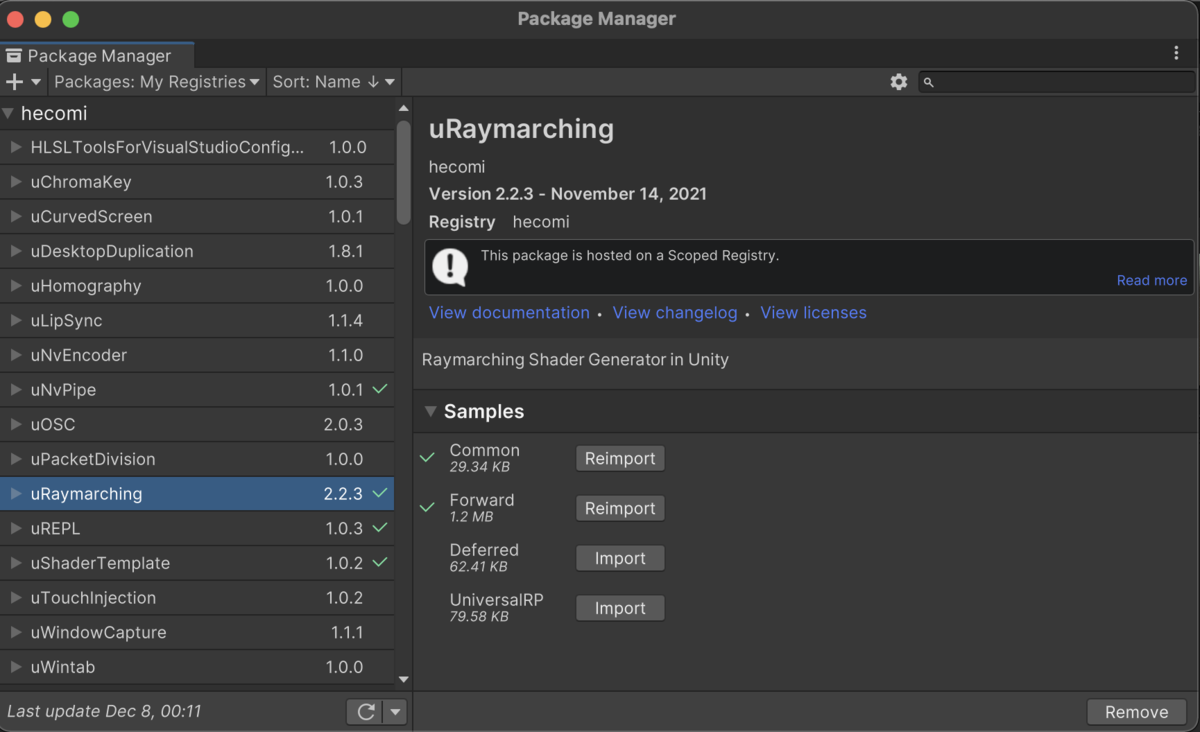Expand the HLSLToolsForVisualStudioConfig package versions
Screen dimensions: 1200x732
(x=16, y=147)
